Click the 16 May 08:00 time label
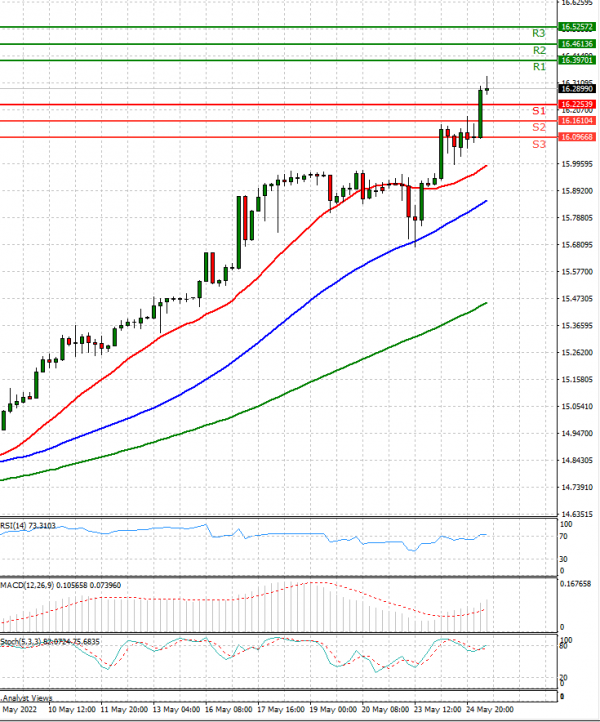Image resolution: width=600 pixels, height=722 pixels. 228,709
